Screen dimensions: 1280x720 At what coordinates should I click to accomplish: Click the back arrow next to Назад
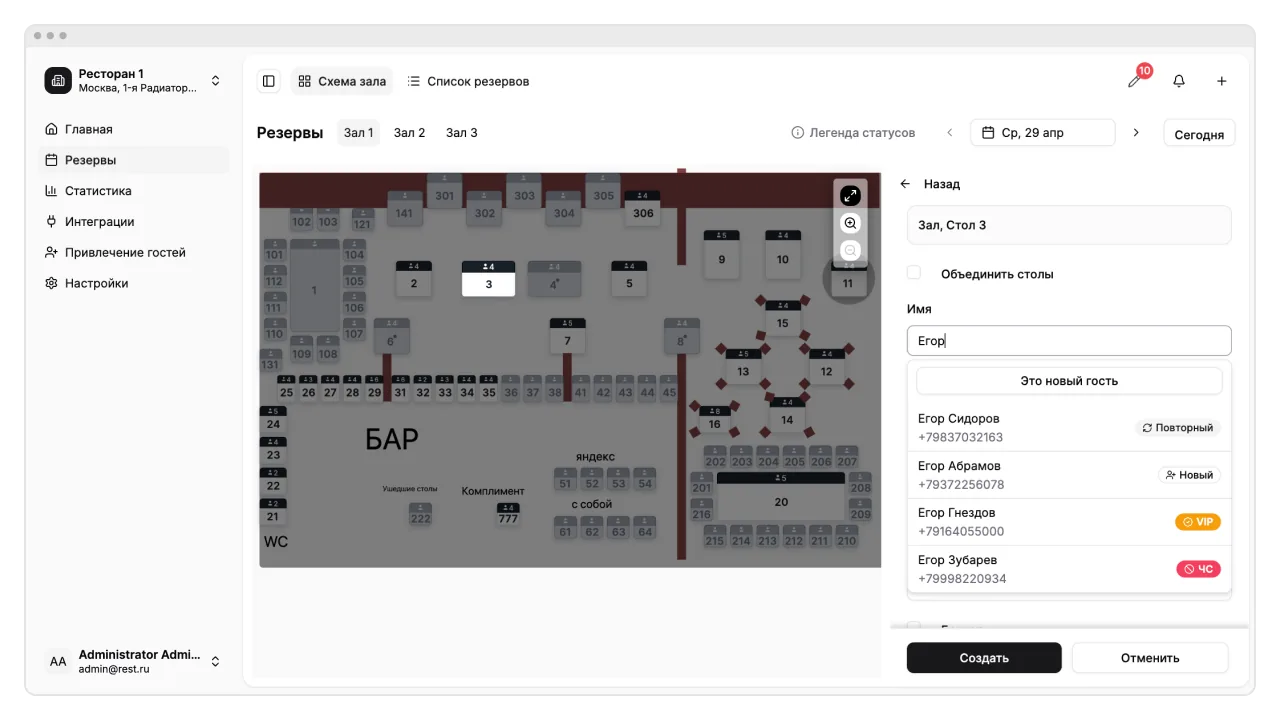click(x=905, y=184)
